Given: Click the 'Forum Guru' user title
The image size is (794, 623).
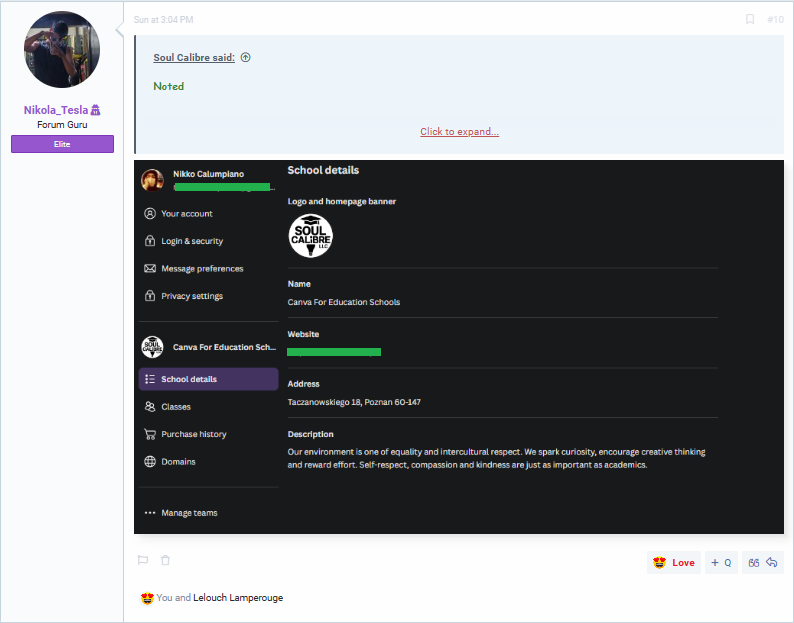Looking at the screenshot, I should coord(62,125).
